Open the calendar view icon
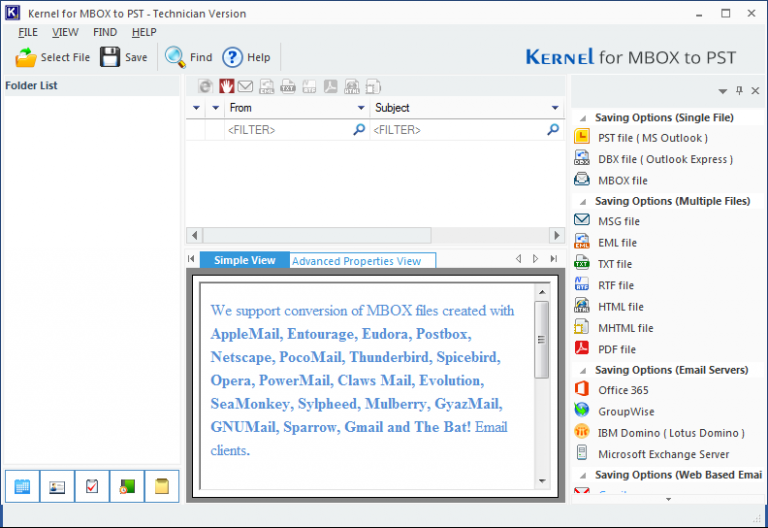 tap(22, 487)
